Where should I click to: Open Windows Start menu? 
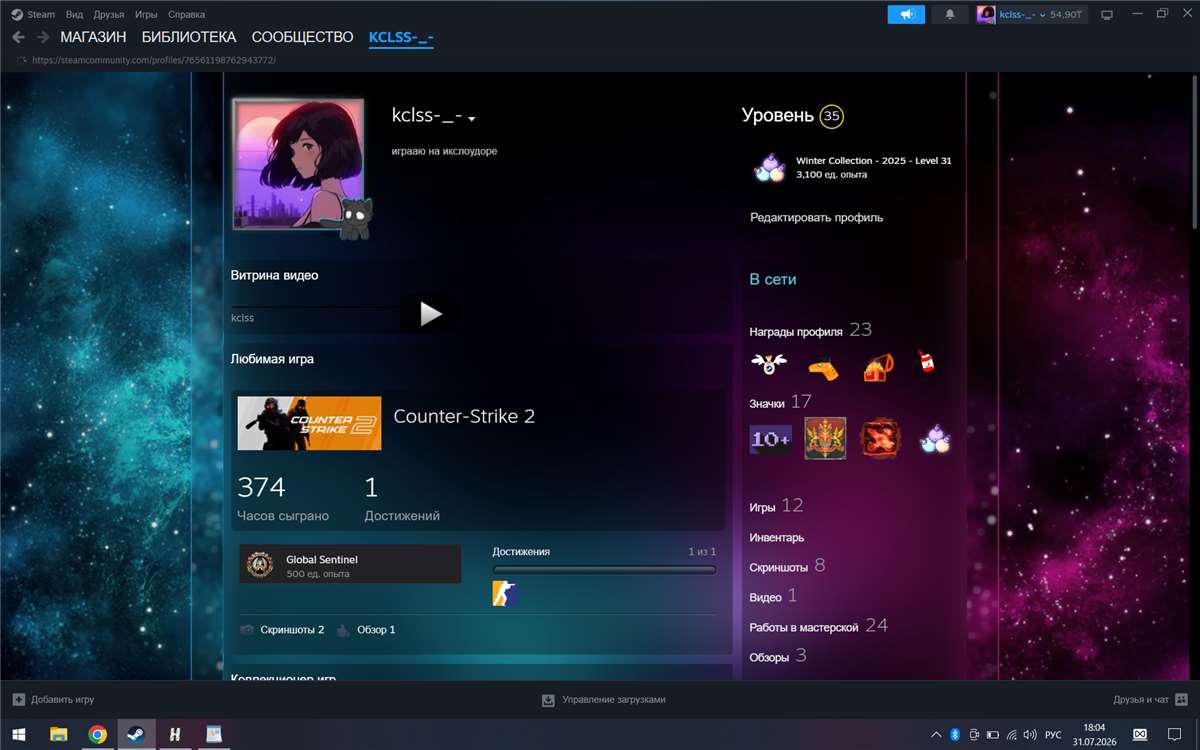click(x=18, y=735)
